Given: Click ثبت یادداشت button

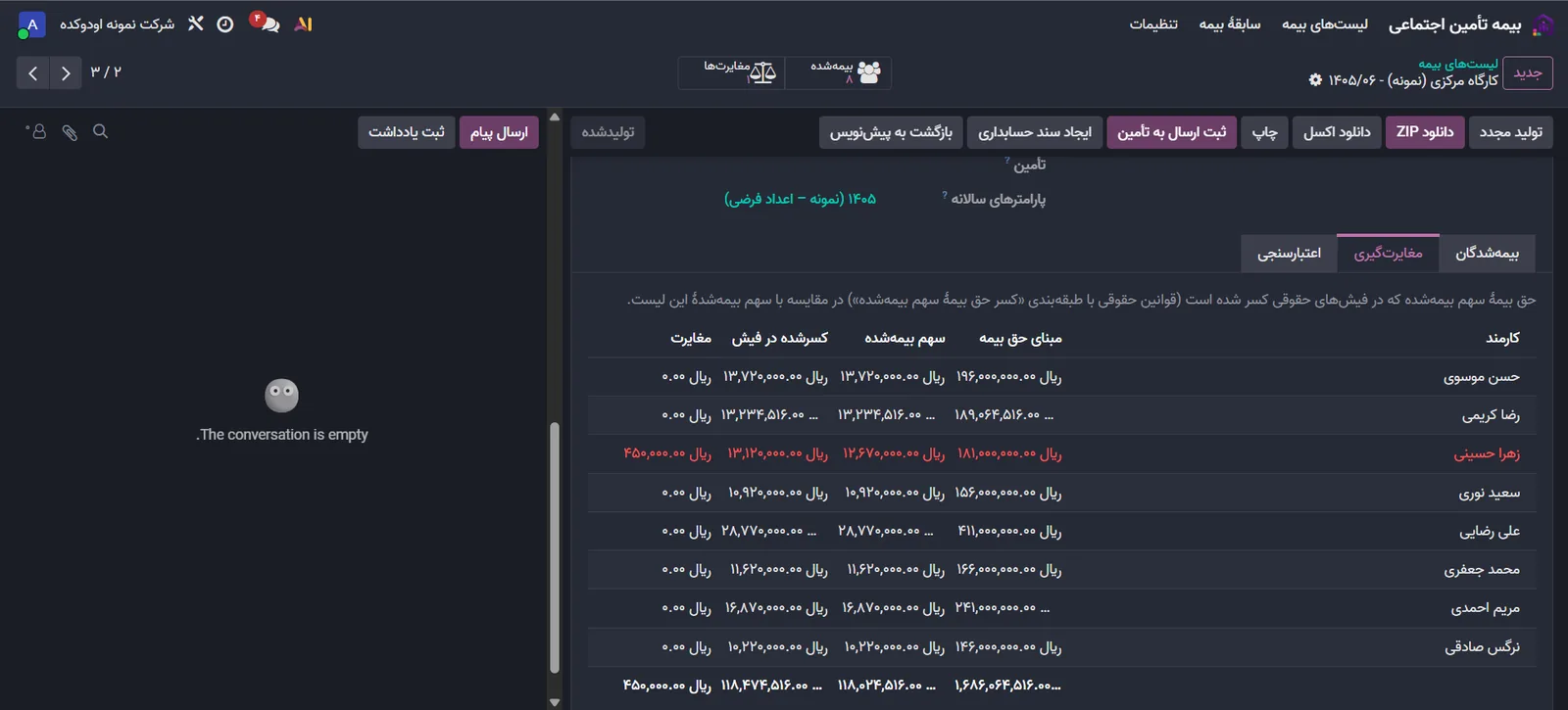Looking at the screenshot, I should click(407, 132).
